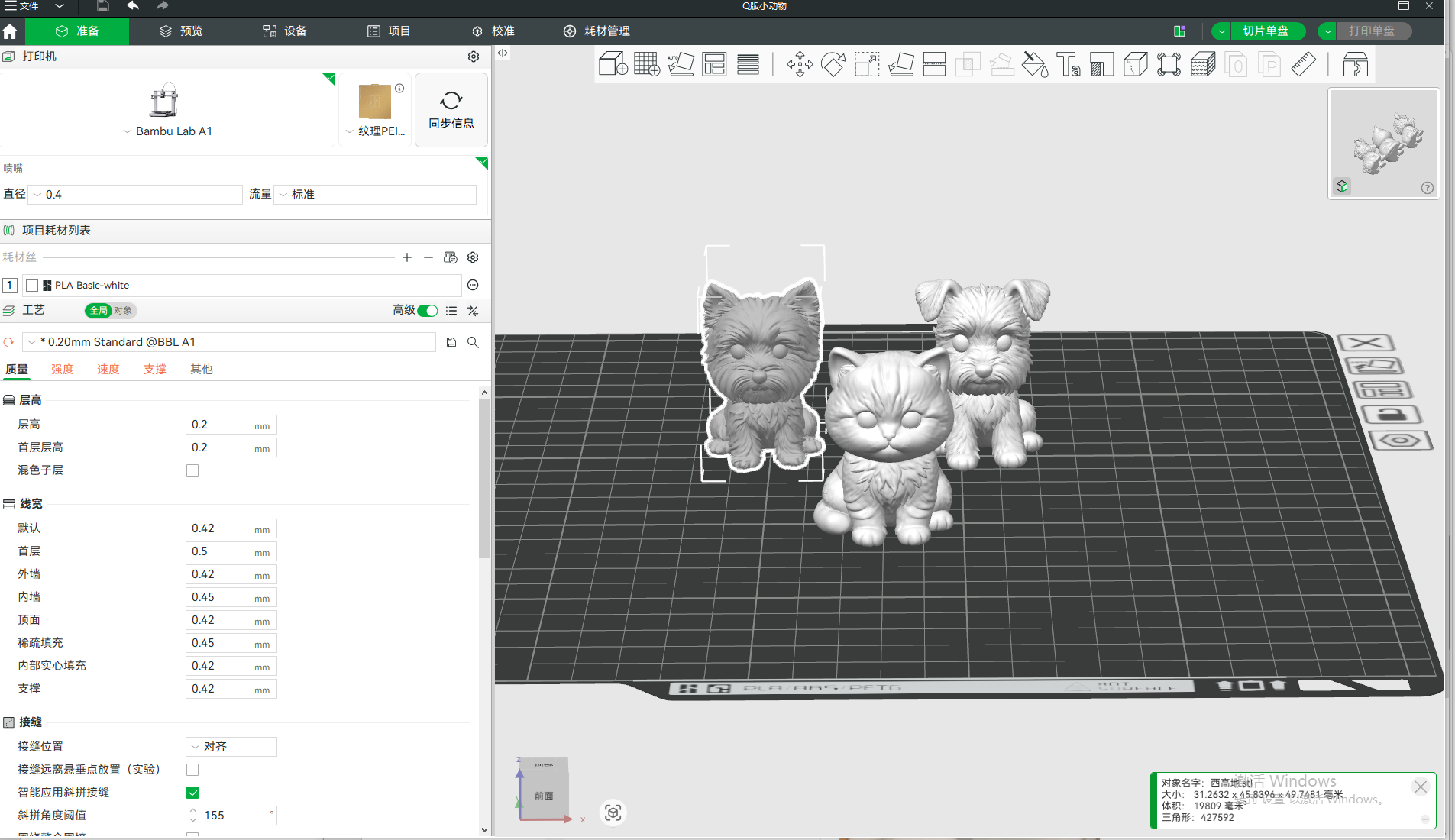Switch to the 预览 tab
Viewport: 1455px width, 840px height.
(181, 31)
